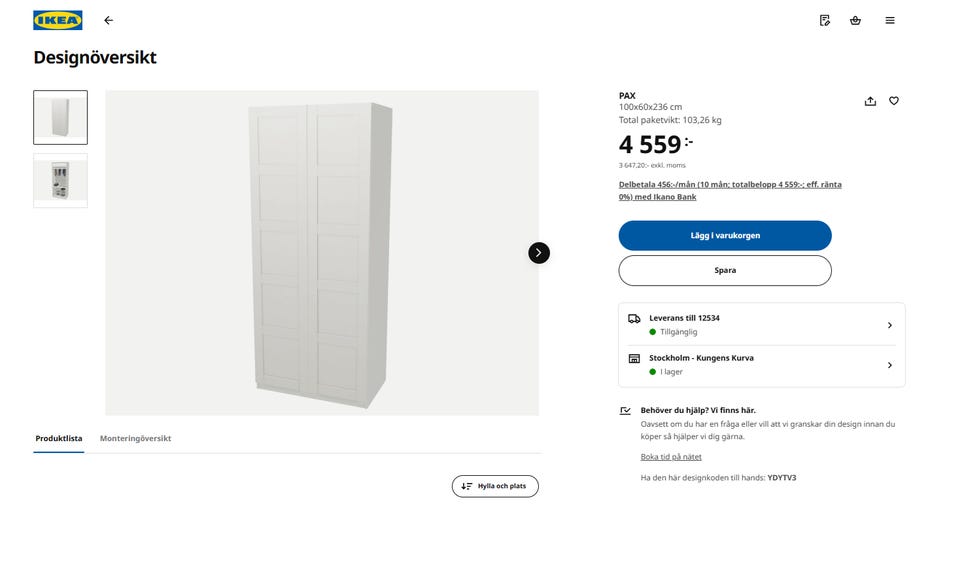This screenshot has height=574, width=960.
Task: Open the shopping list note icon
Action: [x=825, y=20]
